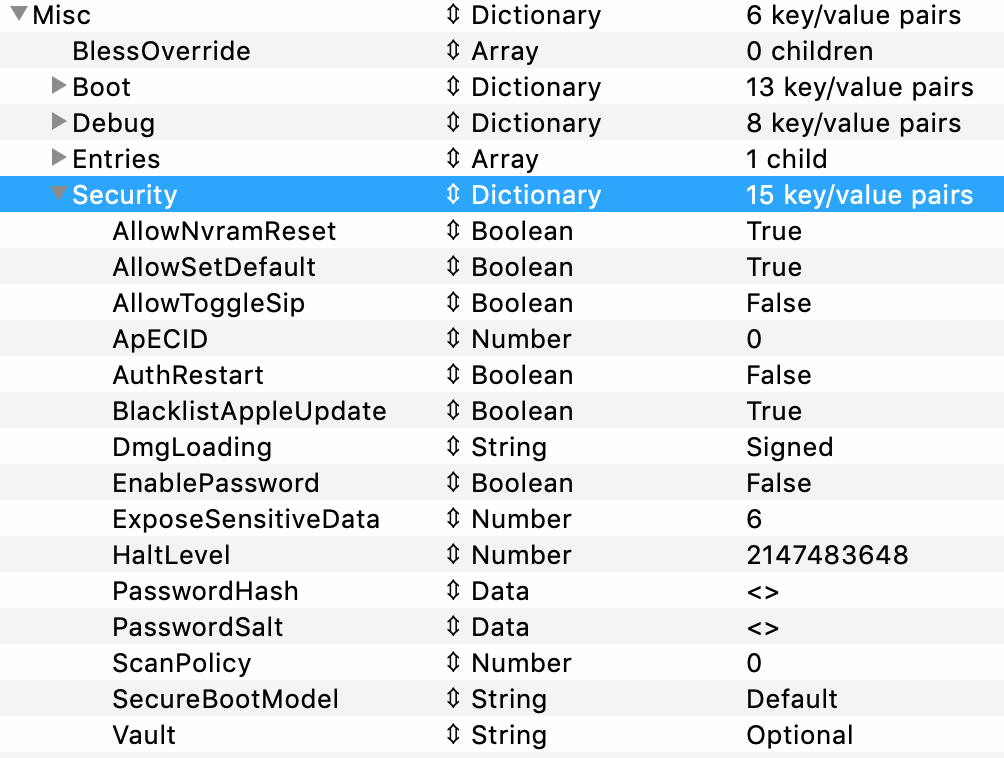Open type selector for PasswordHash
The image size is (1004, 758).
(x=453, y=591)
